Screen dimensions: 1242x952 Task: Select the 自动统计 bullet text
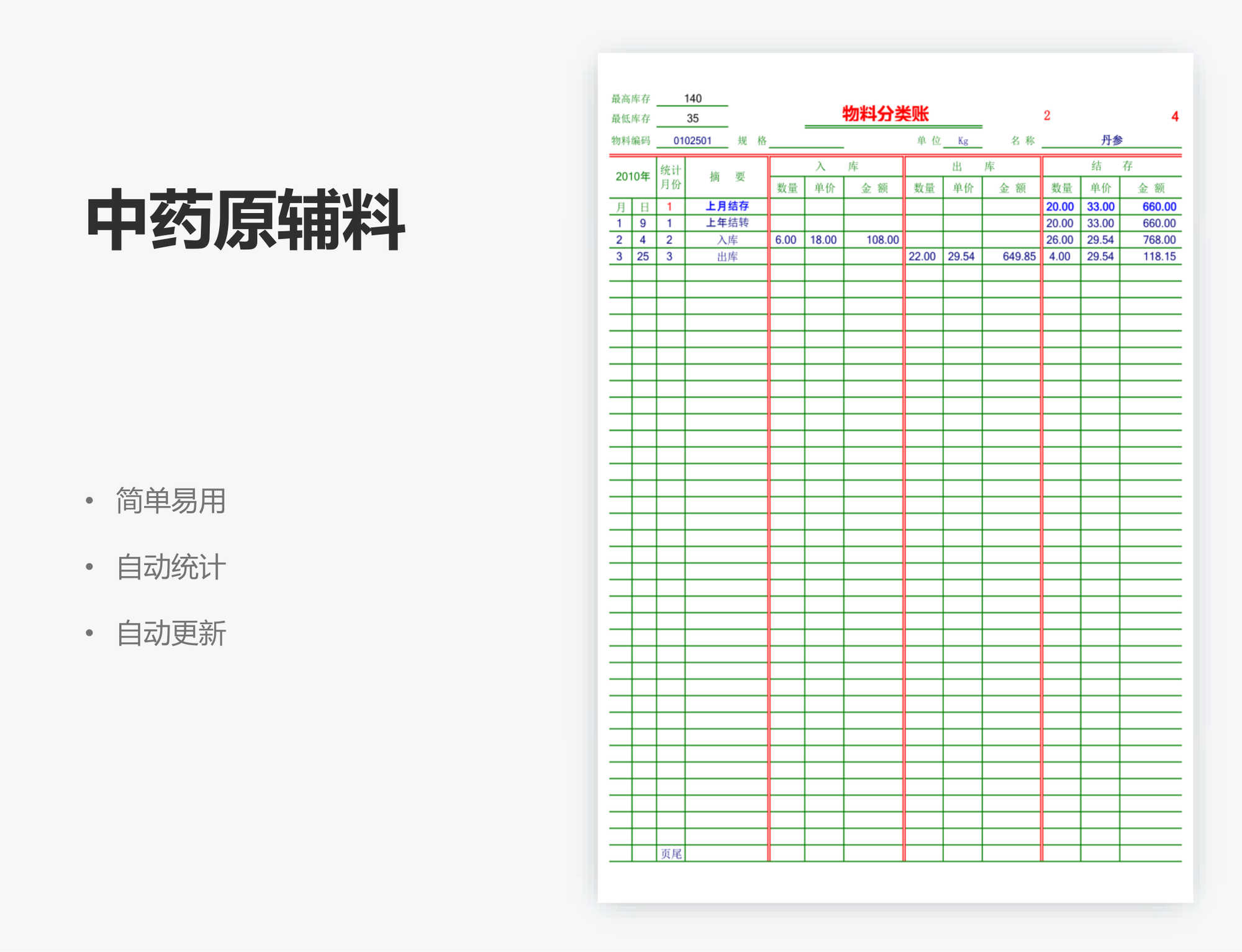(171, 567)
